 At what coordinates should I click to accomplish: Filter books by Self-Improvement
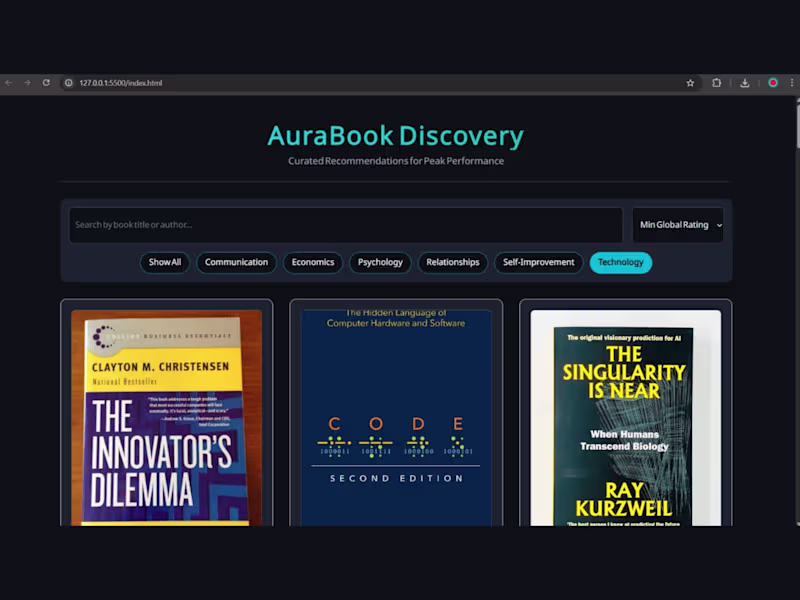(x=538, y=262)
